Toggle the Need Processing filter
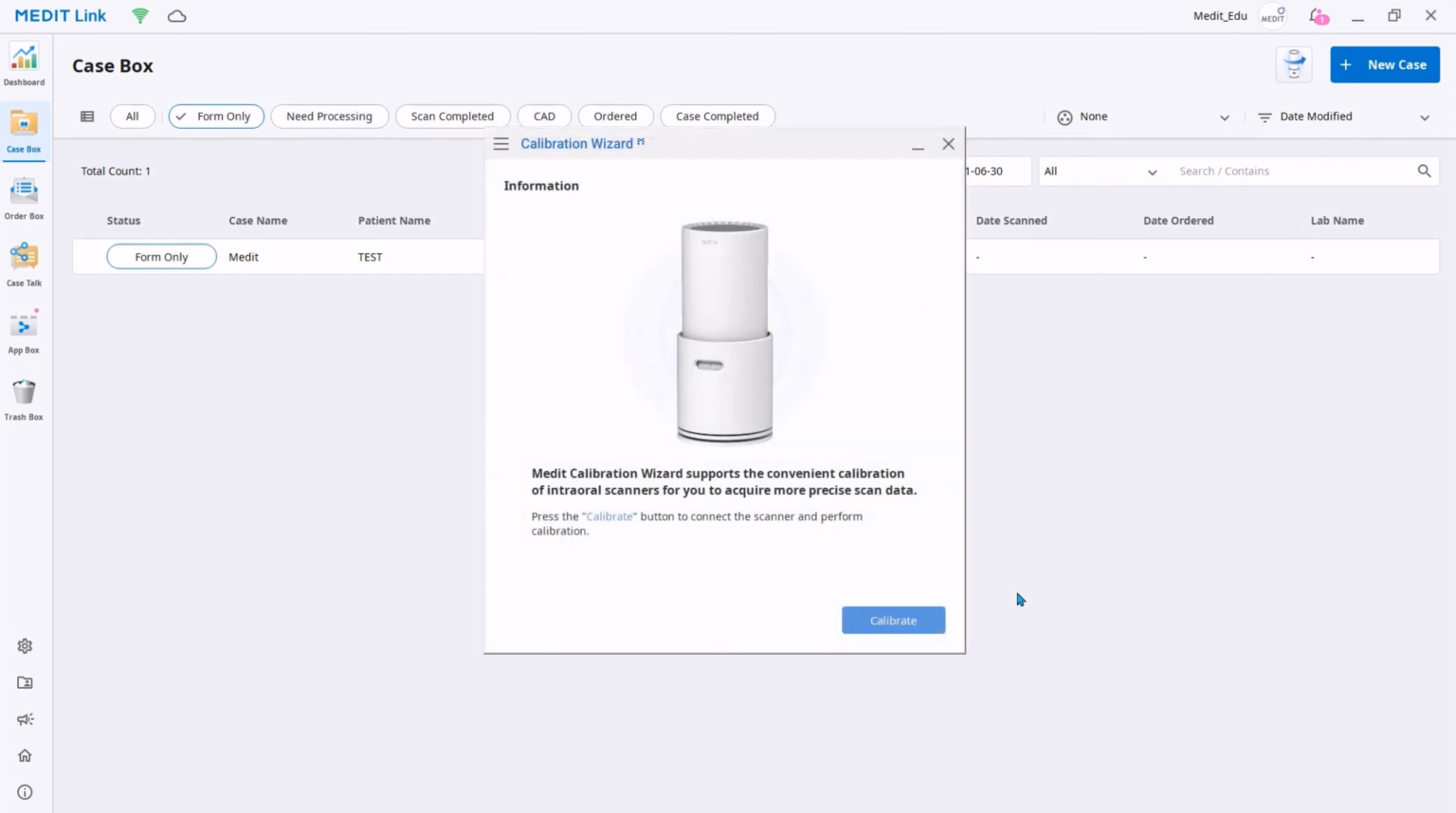 (329, 117)
